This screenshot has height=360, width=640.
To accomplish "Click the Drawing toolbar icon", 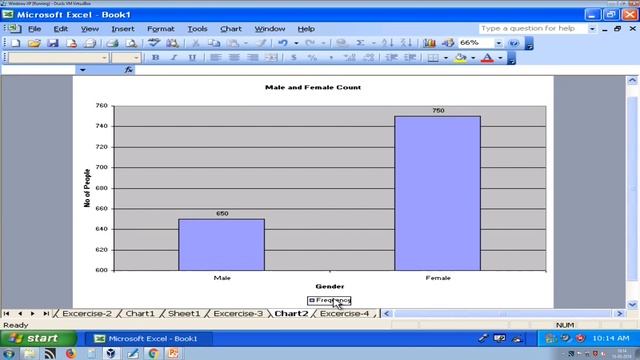I will (448, 43).
